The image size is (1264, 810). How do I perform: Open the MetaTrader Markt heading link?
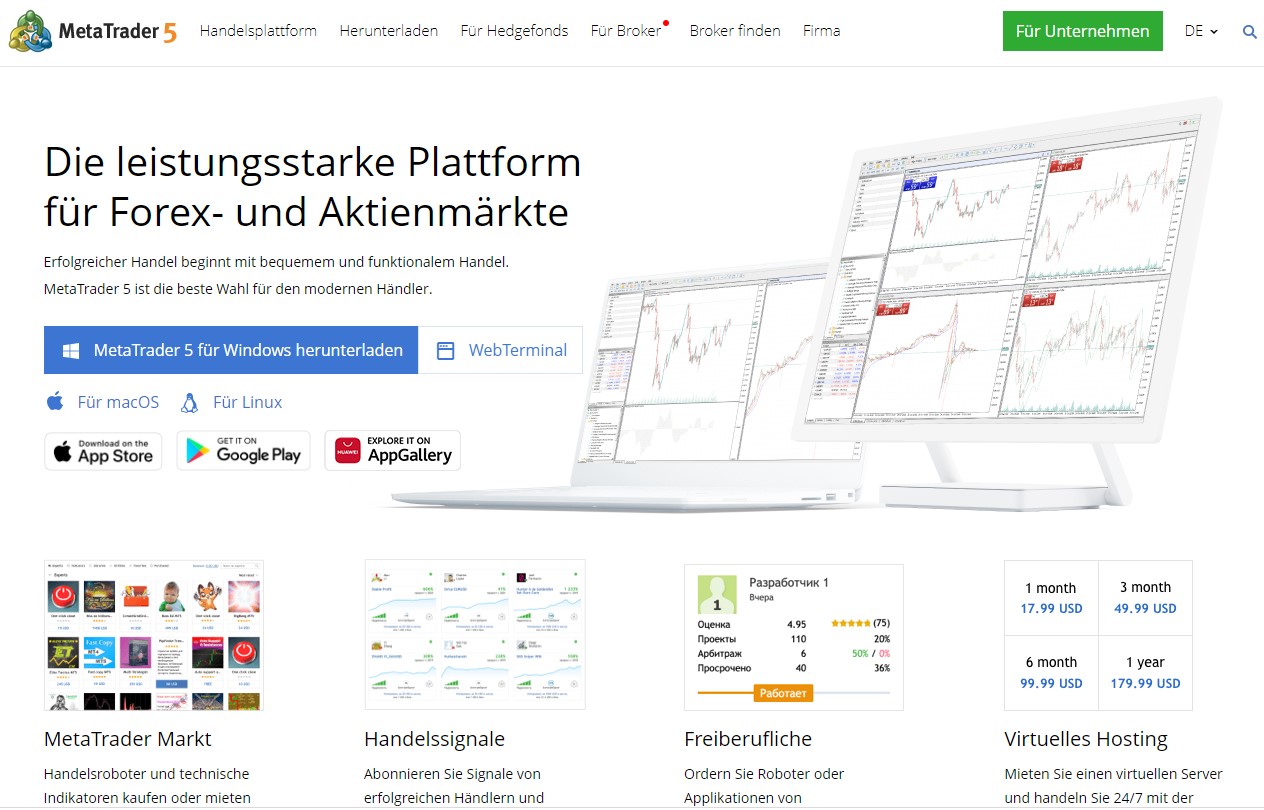coord(128,739)
